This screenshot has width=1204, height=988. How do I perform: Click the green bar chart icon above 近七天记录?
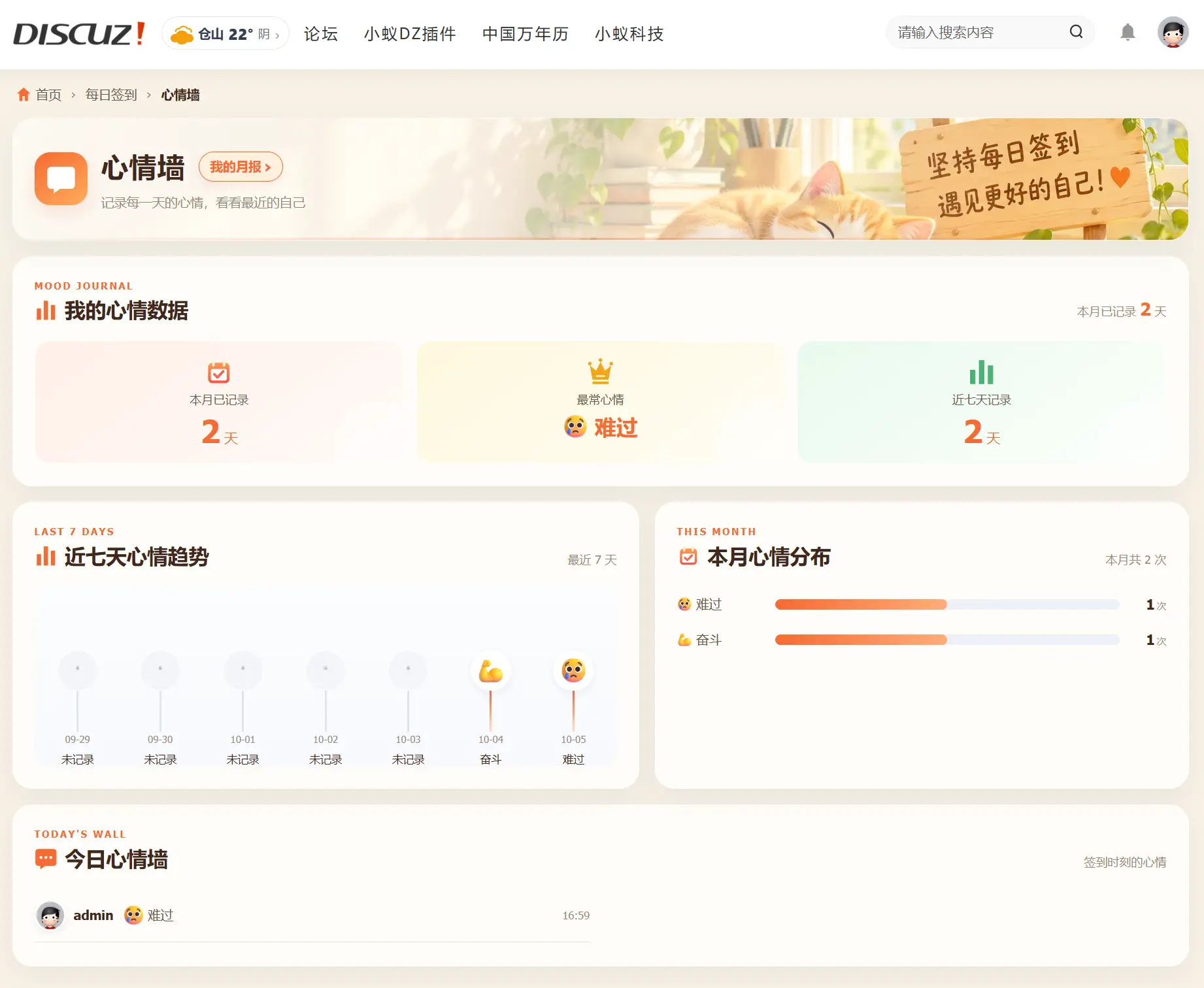pyautogui.click(x=981, y=372)
